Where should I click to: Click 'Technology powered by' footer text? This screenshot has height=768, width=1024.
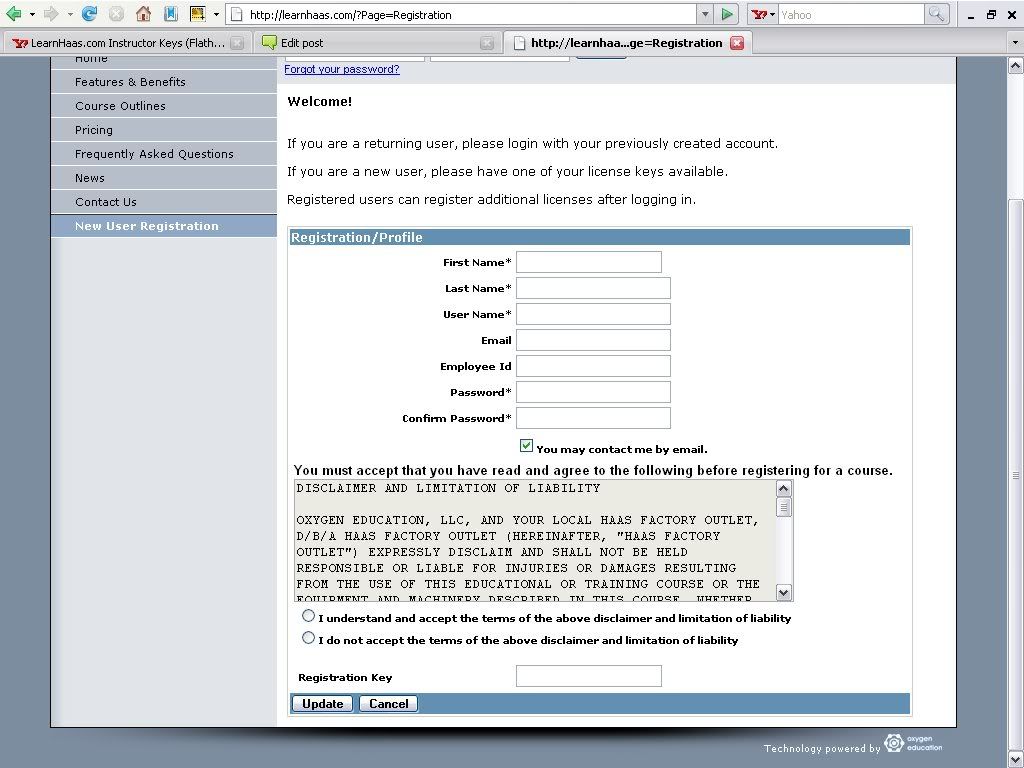(822, 748)
